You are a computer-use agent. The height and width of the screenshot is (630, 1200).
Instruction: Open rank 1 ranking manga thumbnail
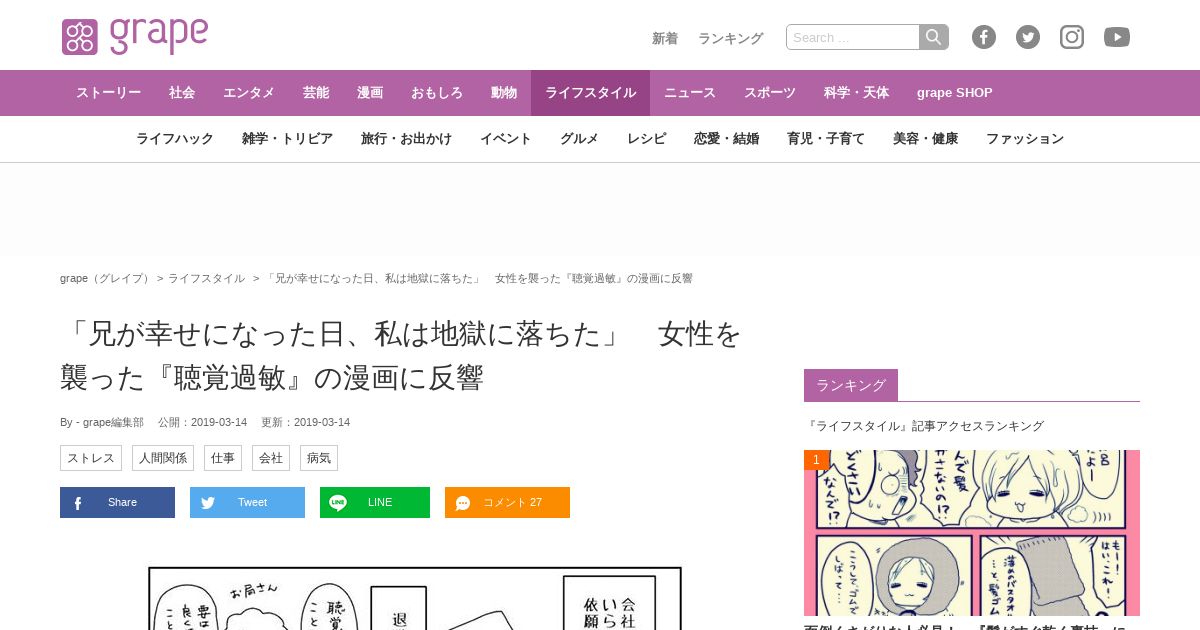point(972,533)
